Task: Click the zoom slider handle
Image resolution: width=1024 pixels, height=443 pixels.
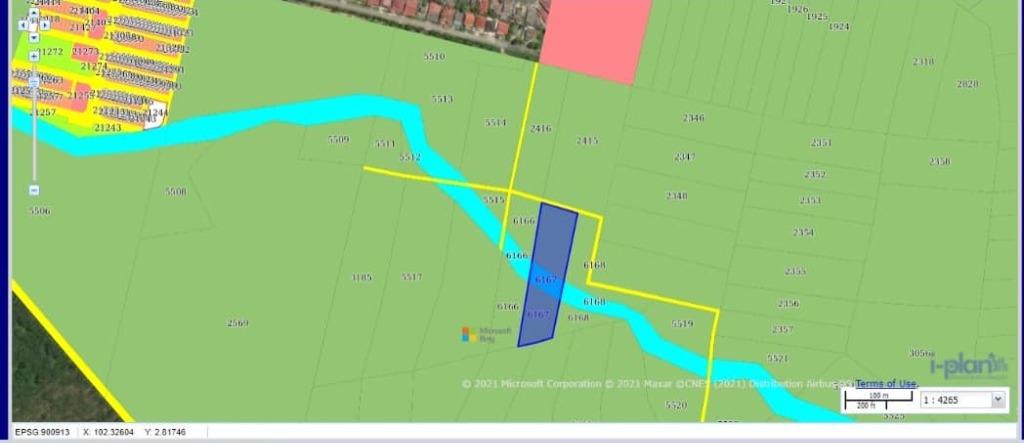Action: pos(34,79)
